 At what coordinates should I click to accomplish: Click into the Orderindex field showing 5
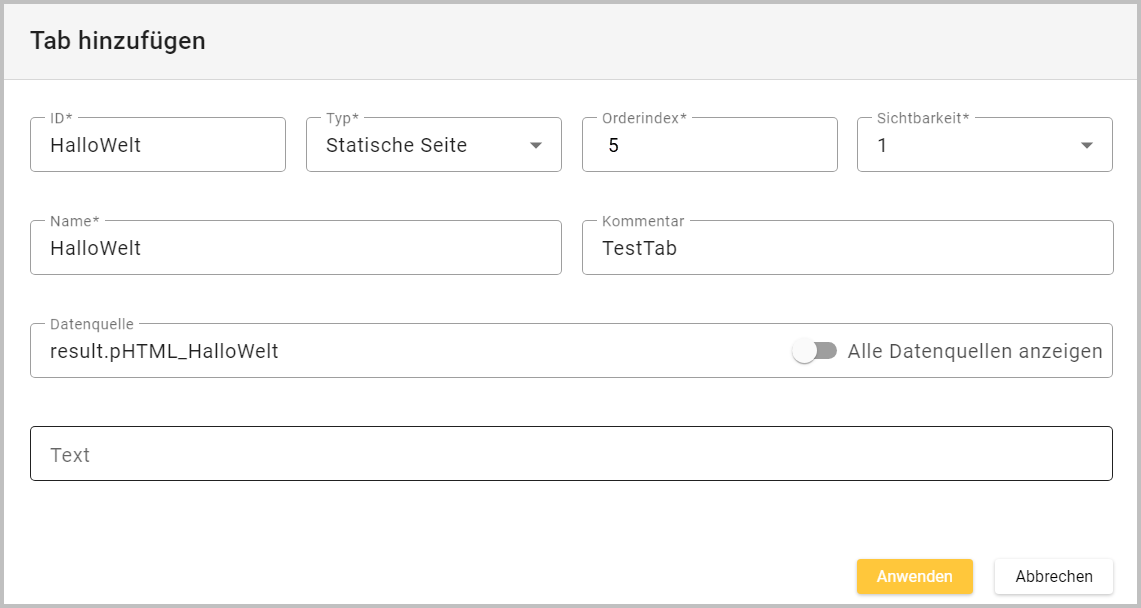708,145
